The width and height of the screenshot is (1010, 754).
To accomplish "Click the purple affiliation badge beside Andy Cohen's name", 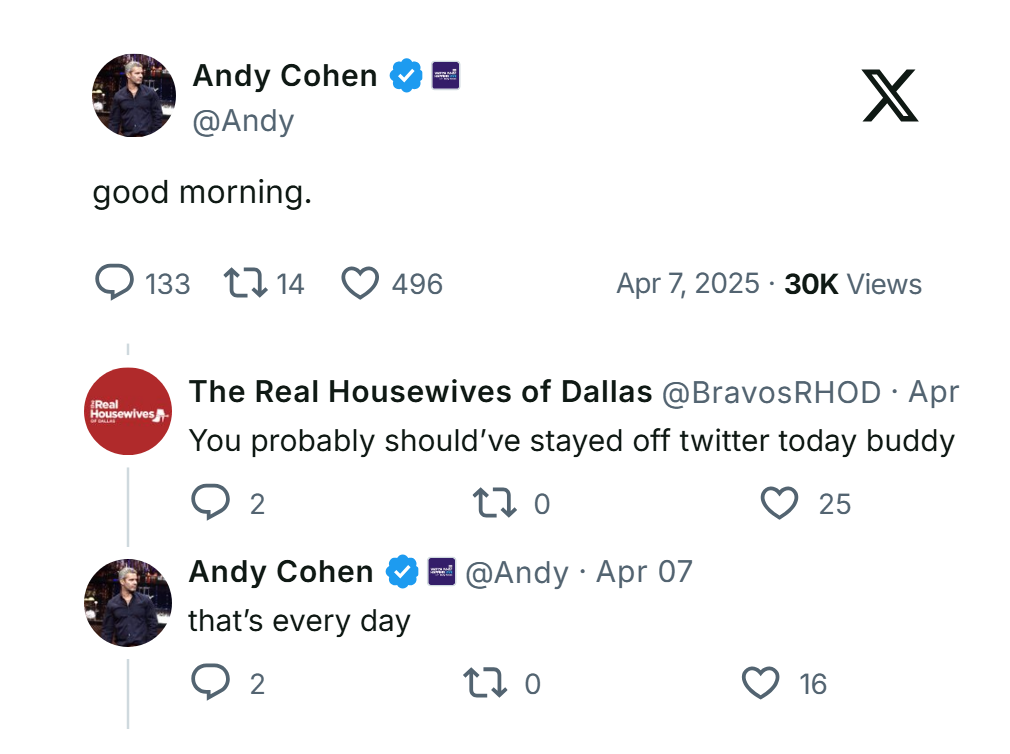I will pos(445,76).
